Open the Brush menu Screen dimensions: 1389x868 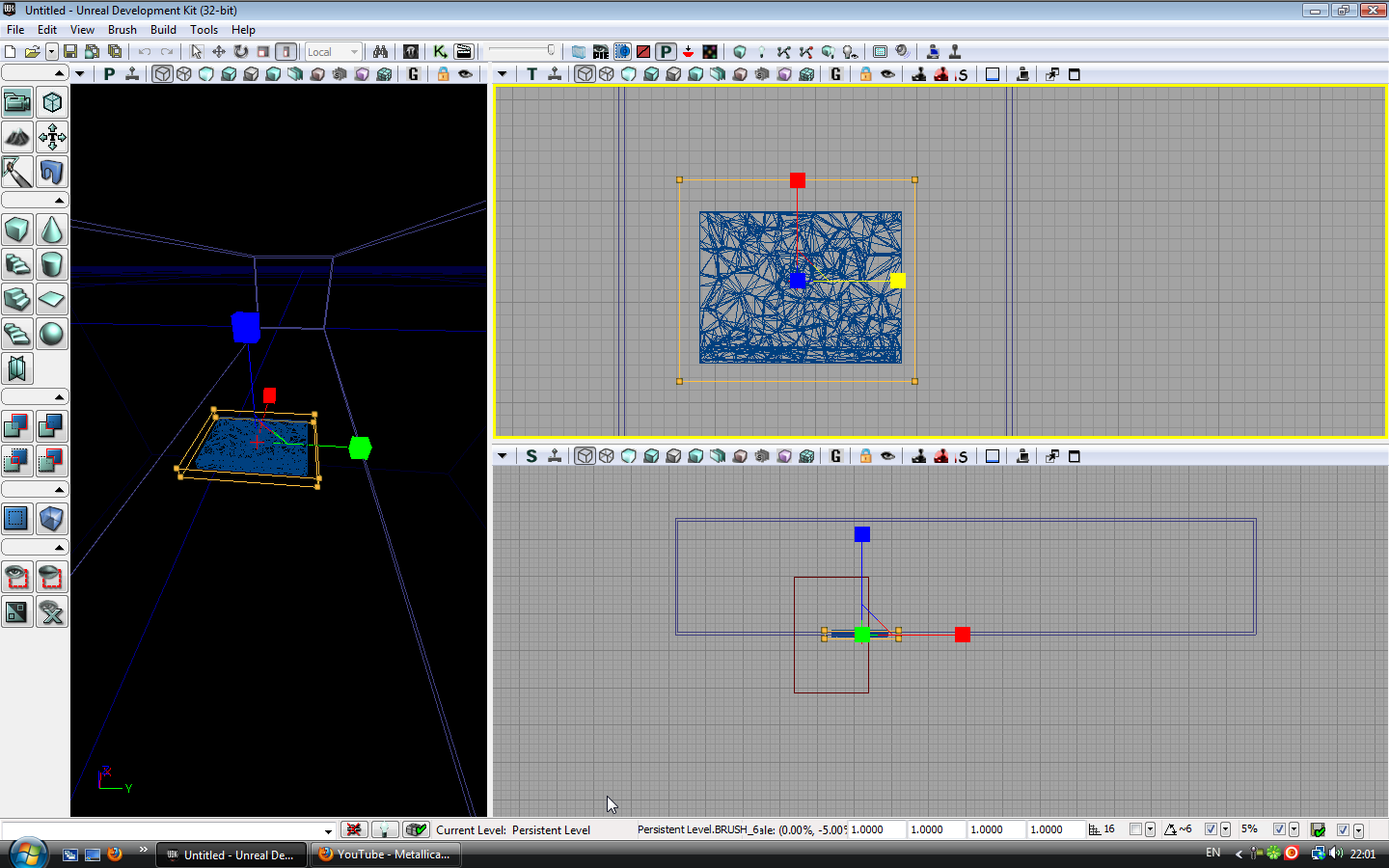(x=122, y=30)
